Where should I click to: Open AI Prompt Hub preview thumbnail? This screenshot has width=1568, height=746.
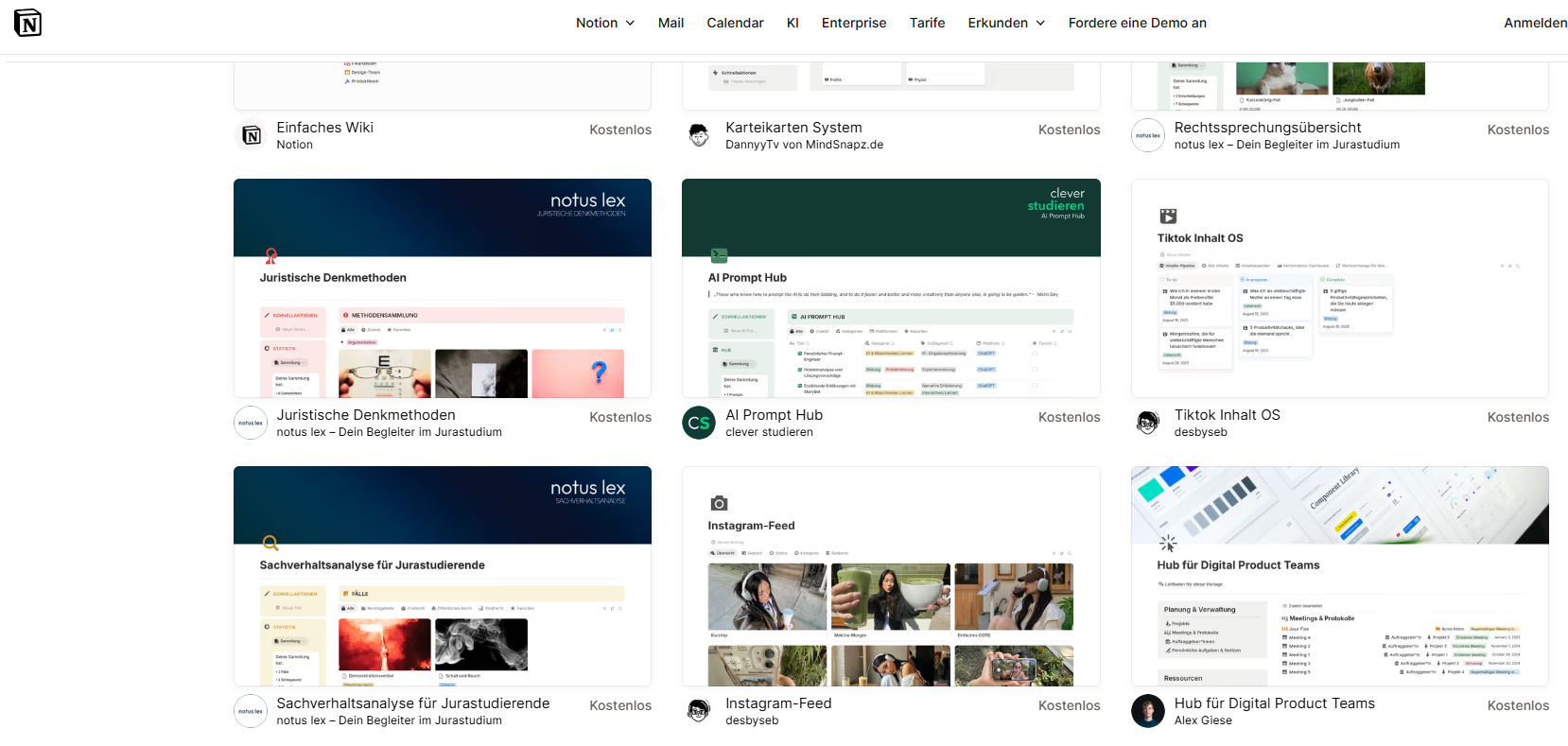click(891, 288)
